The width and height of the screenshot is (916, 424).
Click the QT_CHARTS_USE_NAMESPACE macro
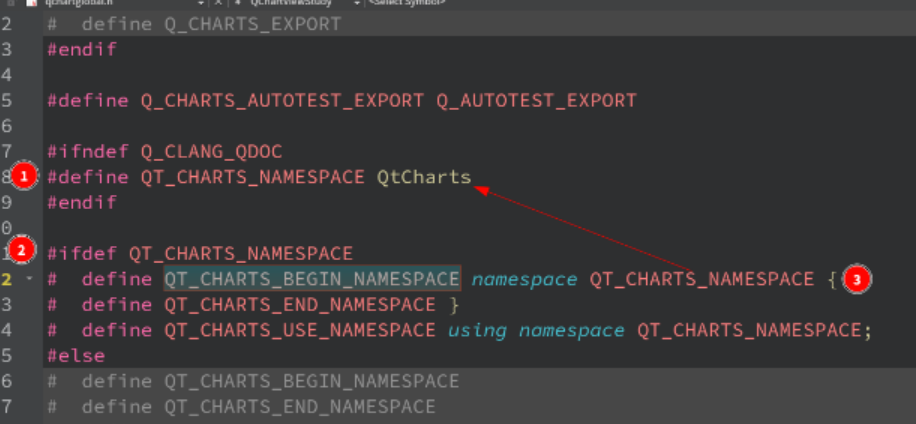coord(300,330)
